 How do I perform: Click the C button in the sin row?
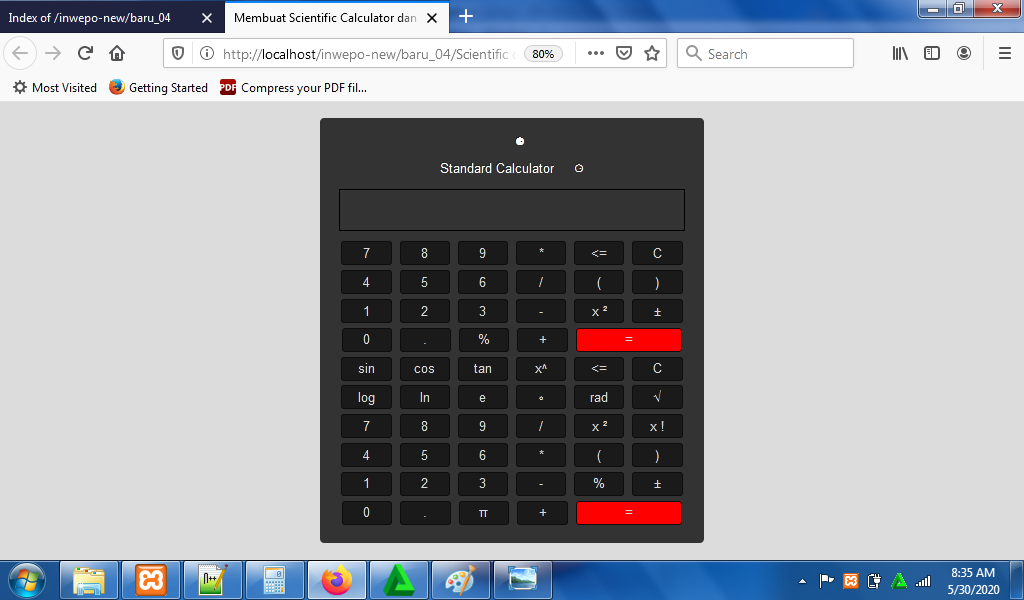(657, 369)
